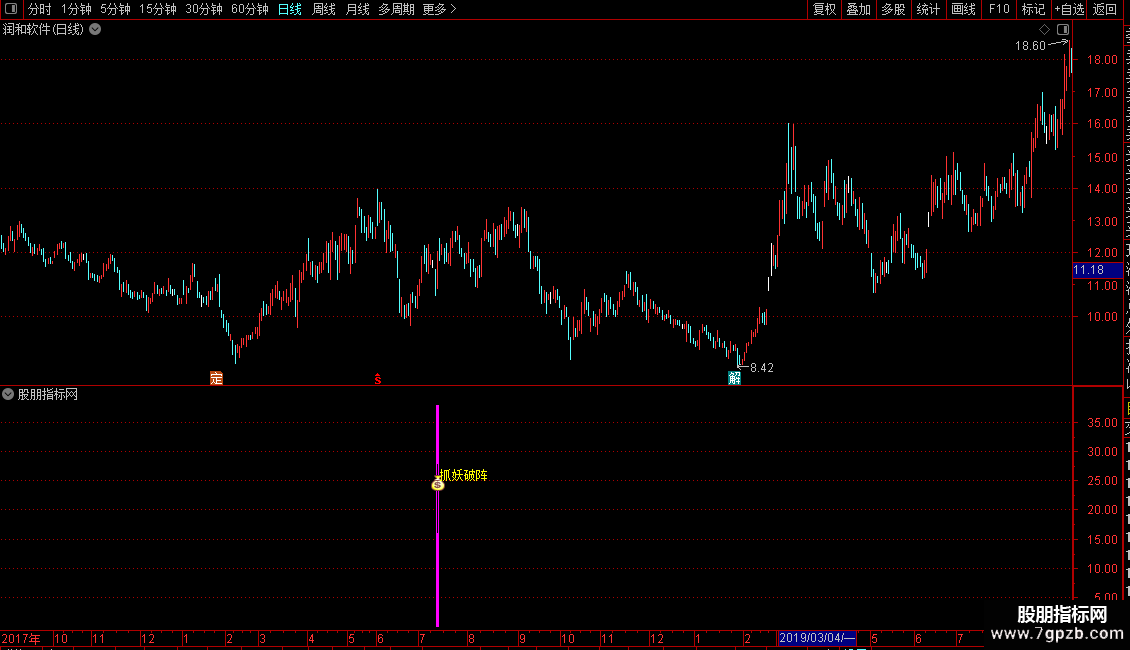This screenshot has height=650, width=1130.
Task: Click the teal 解 marker icon
Action: [734, 378]
